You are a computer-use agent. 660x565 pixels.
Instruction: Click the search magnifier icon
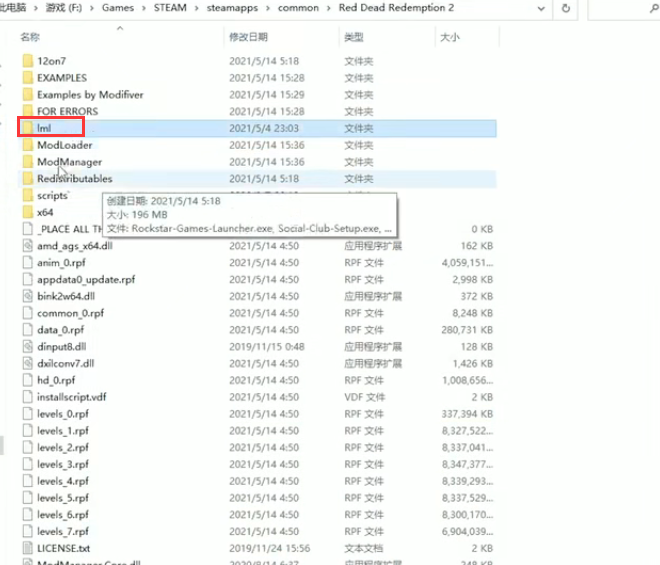(x=655, y=8)
